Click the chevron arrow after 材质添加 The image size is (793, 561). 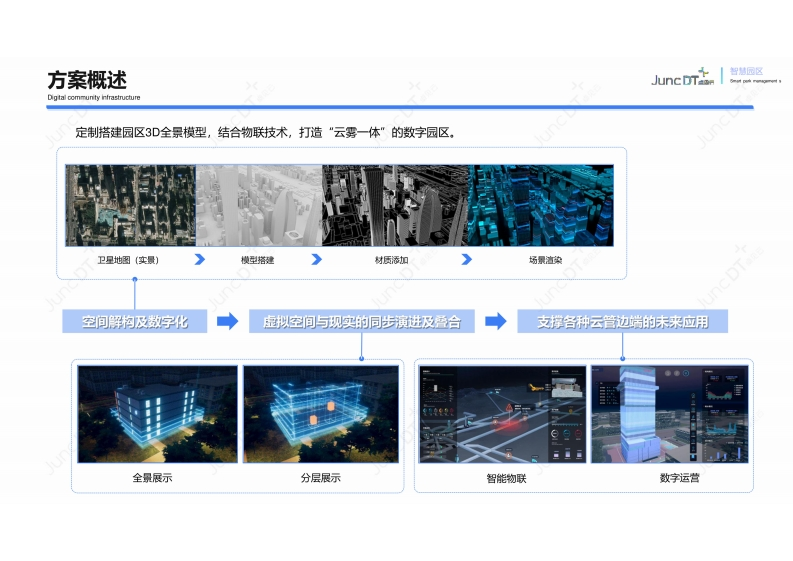(x=467, y=260)
